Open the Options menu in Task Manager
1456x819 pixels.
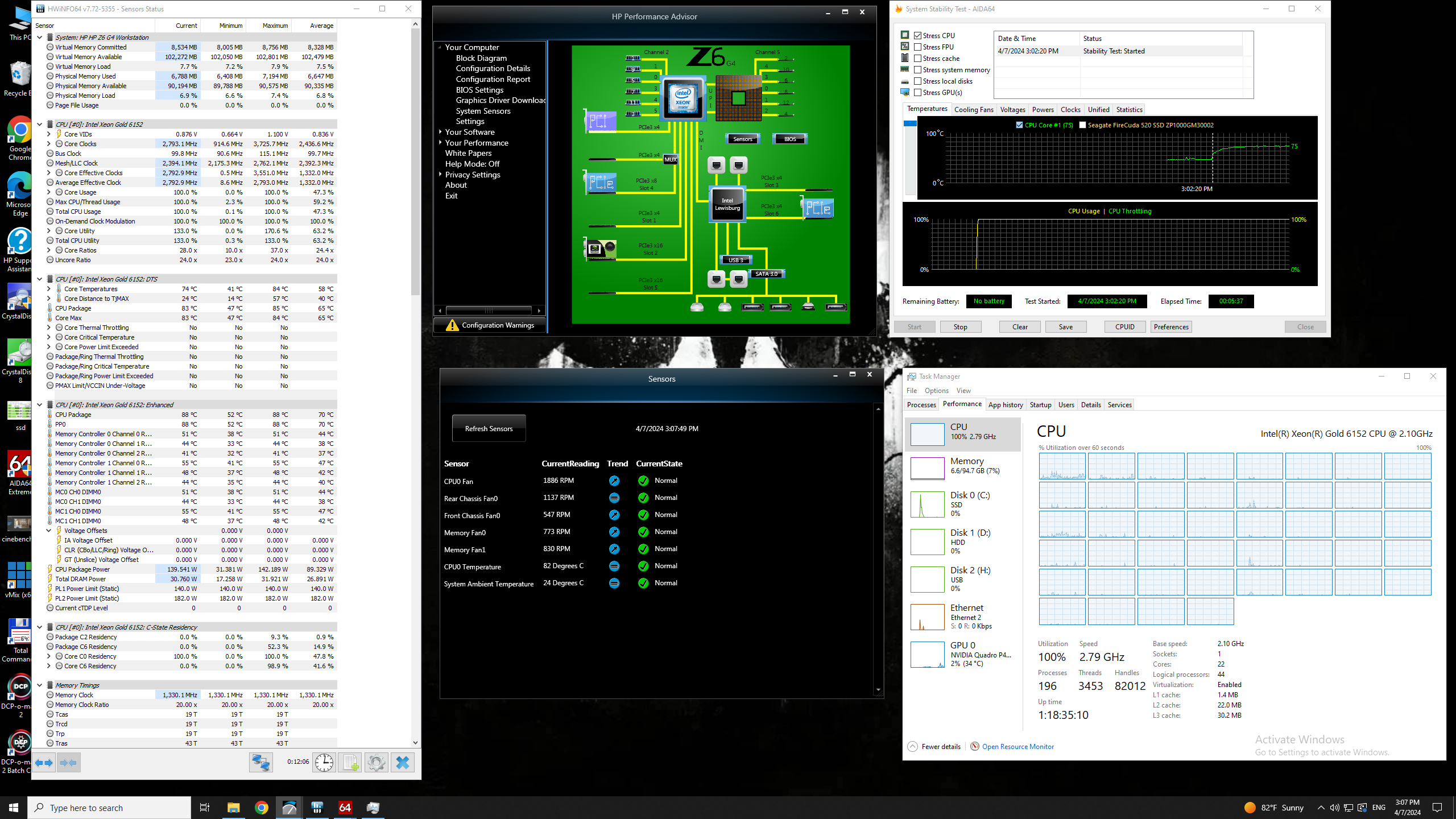(936, 390)
